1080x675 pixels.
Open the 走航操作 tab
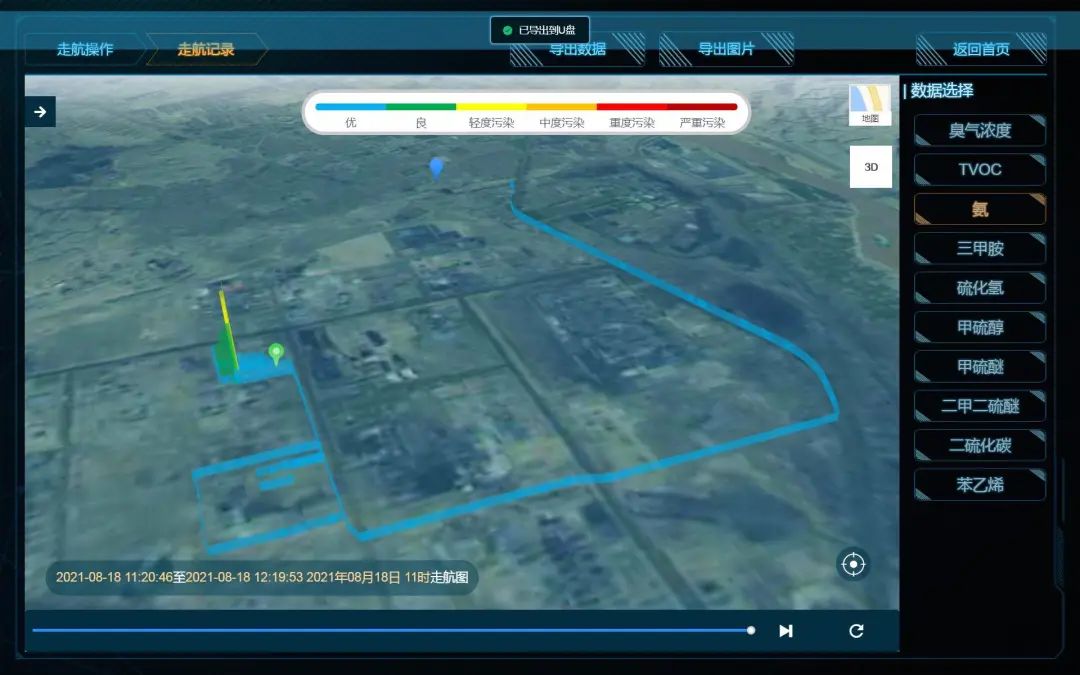click(85, 49)
